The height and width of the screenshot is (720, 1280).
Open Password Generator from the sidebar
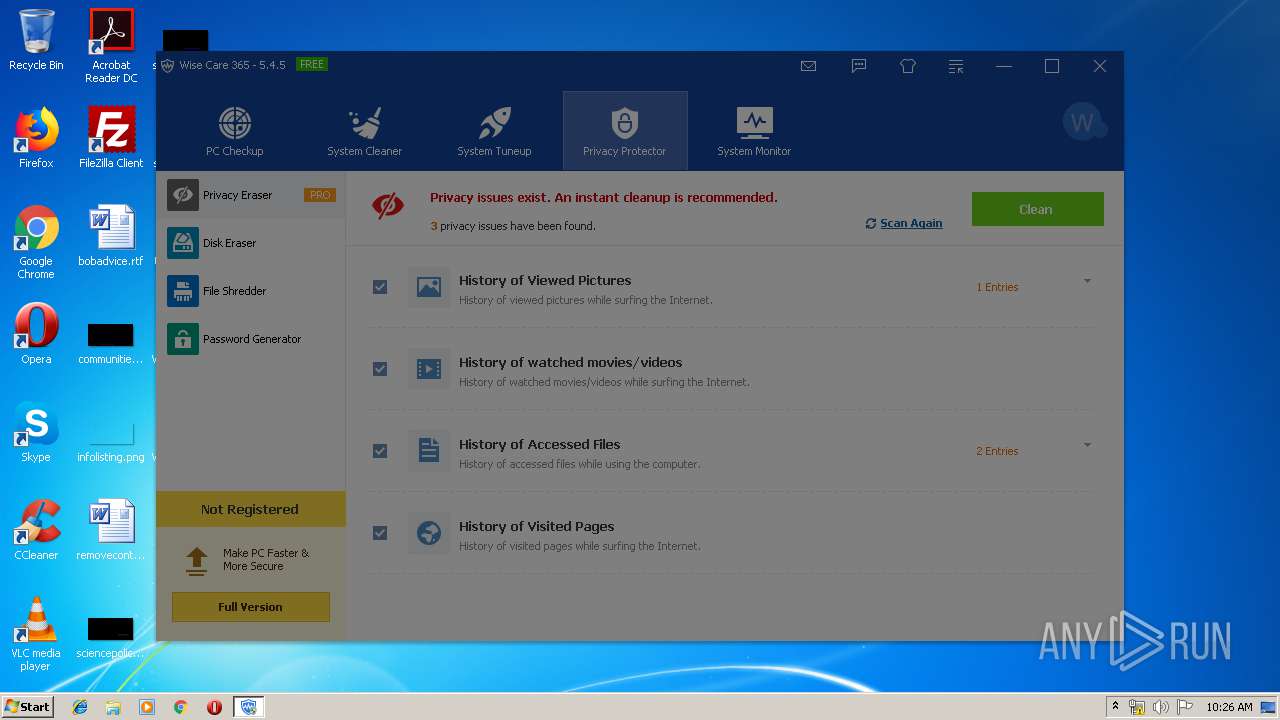pos(250,339)
